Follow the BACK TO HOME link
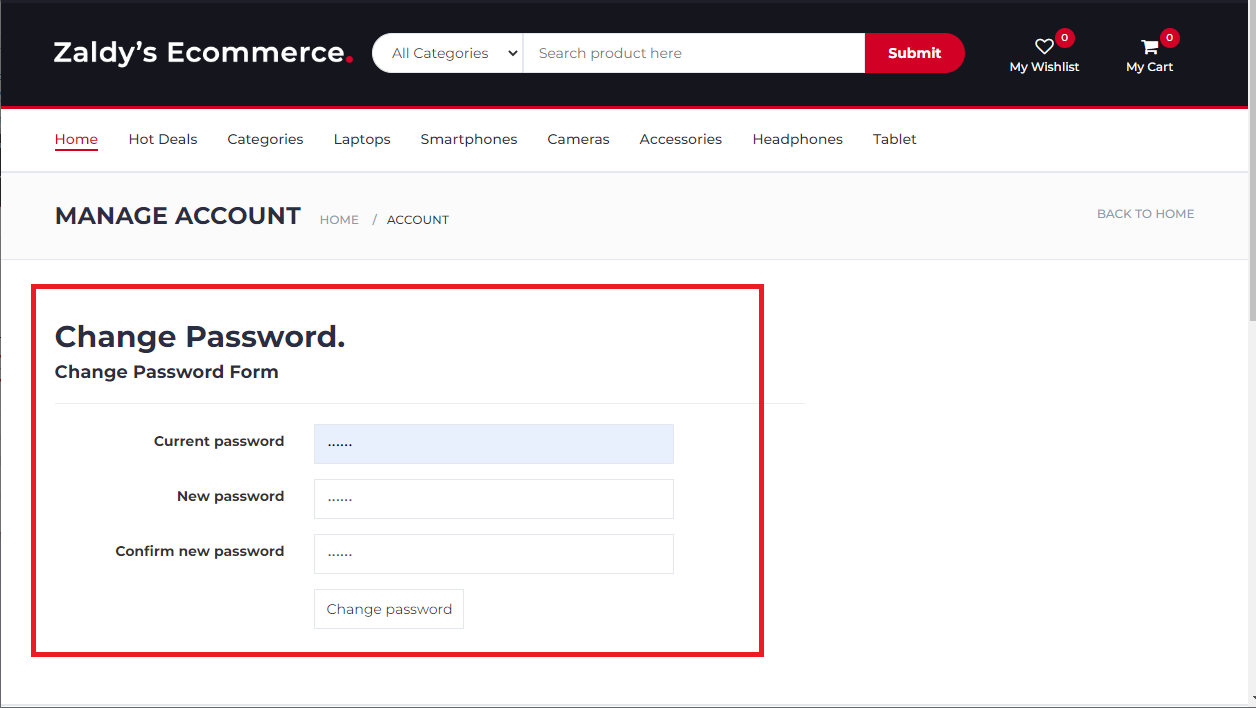The height and width of the screenshot is (708, 1256). tap(1145, 213)
